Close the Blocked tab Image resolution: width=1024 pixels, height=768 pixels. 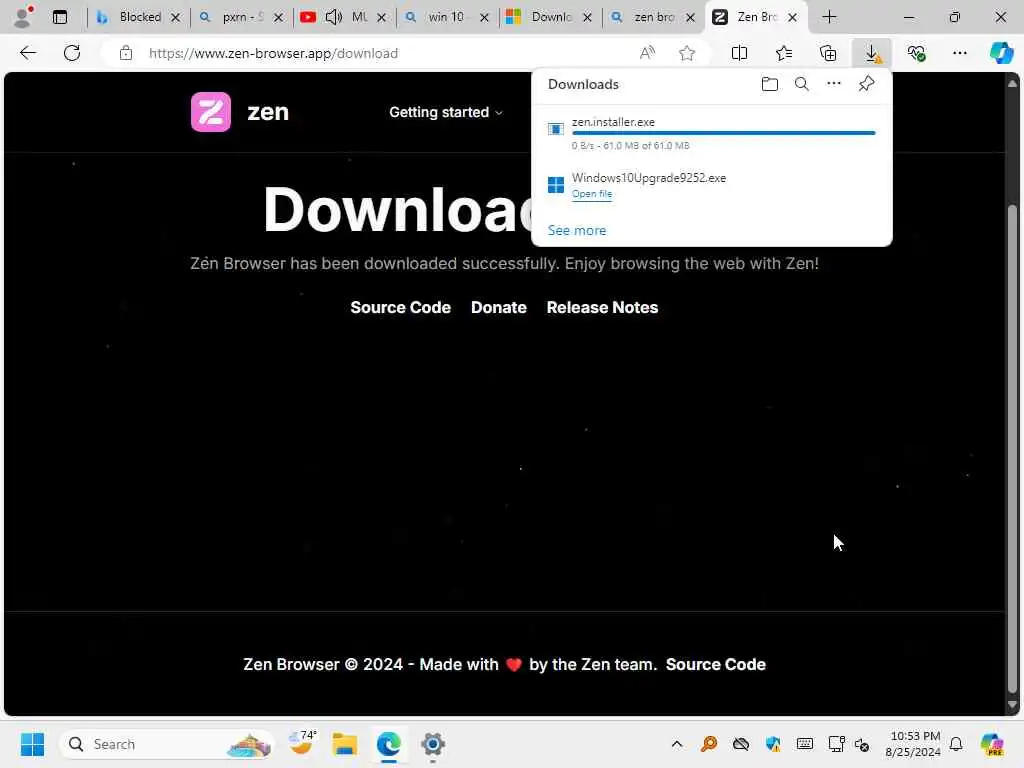175,18
